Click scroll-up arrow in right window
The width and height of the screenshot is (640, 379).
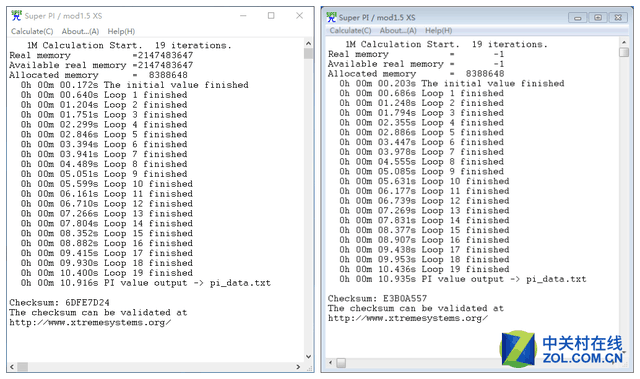click(624, 42)
